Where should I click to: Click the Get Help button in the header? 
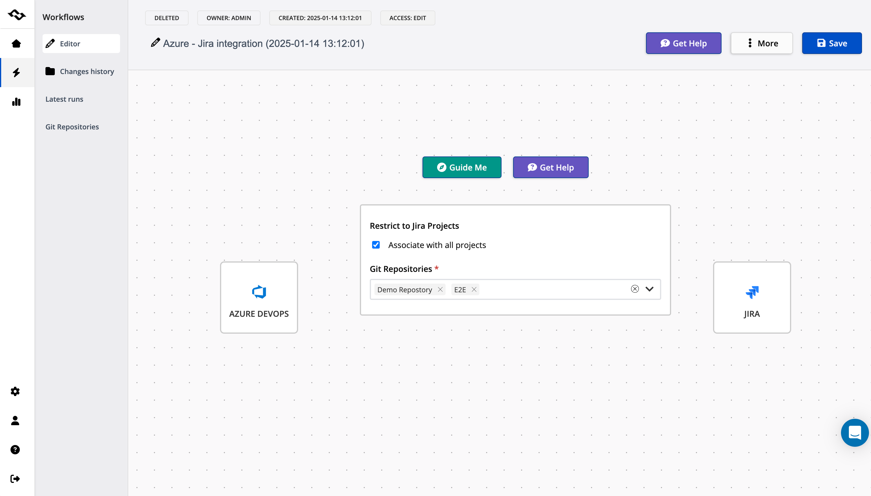click(x=683, y=43)
